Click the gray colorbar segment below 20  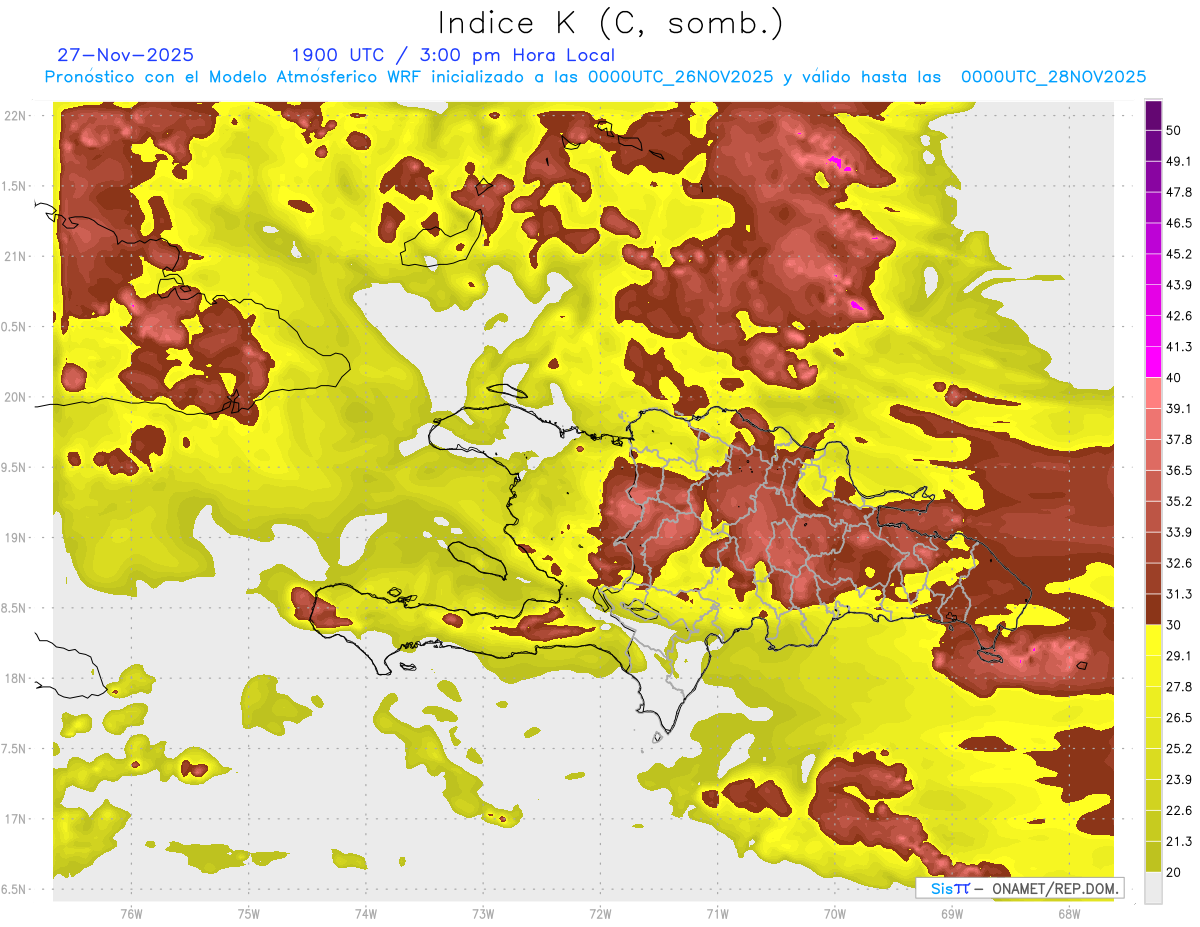point(1153,888)
